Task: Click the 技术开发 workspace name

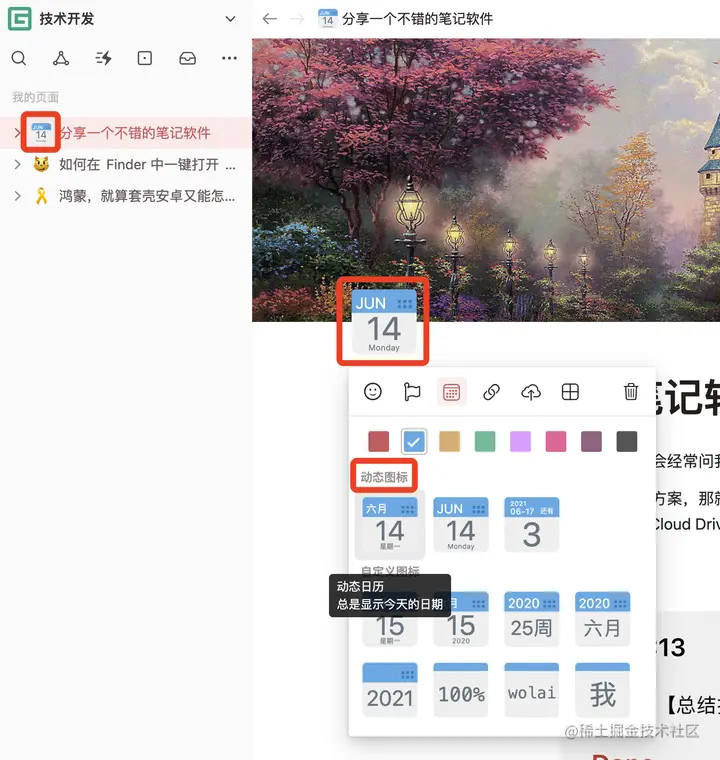Action: [67, 19]
